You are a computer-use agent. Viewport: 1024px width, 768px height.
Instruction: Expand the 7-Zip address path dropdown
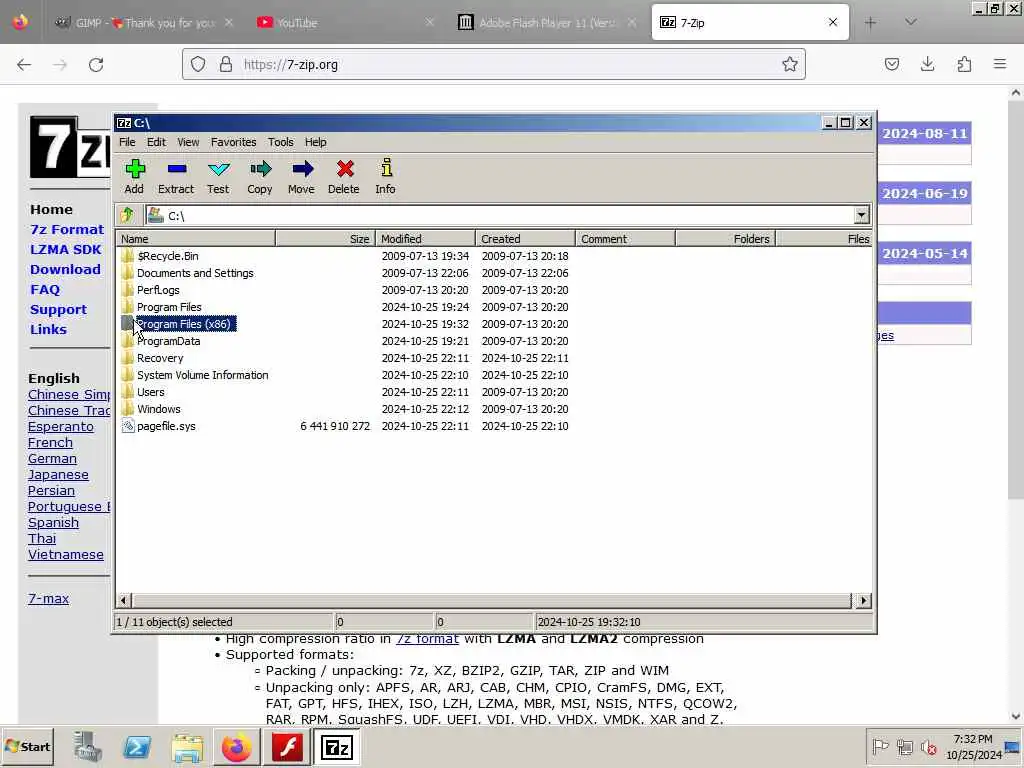pyautogui.click(x=861, y=215)
